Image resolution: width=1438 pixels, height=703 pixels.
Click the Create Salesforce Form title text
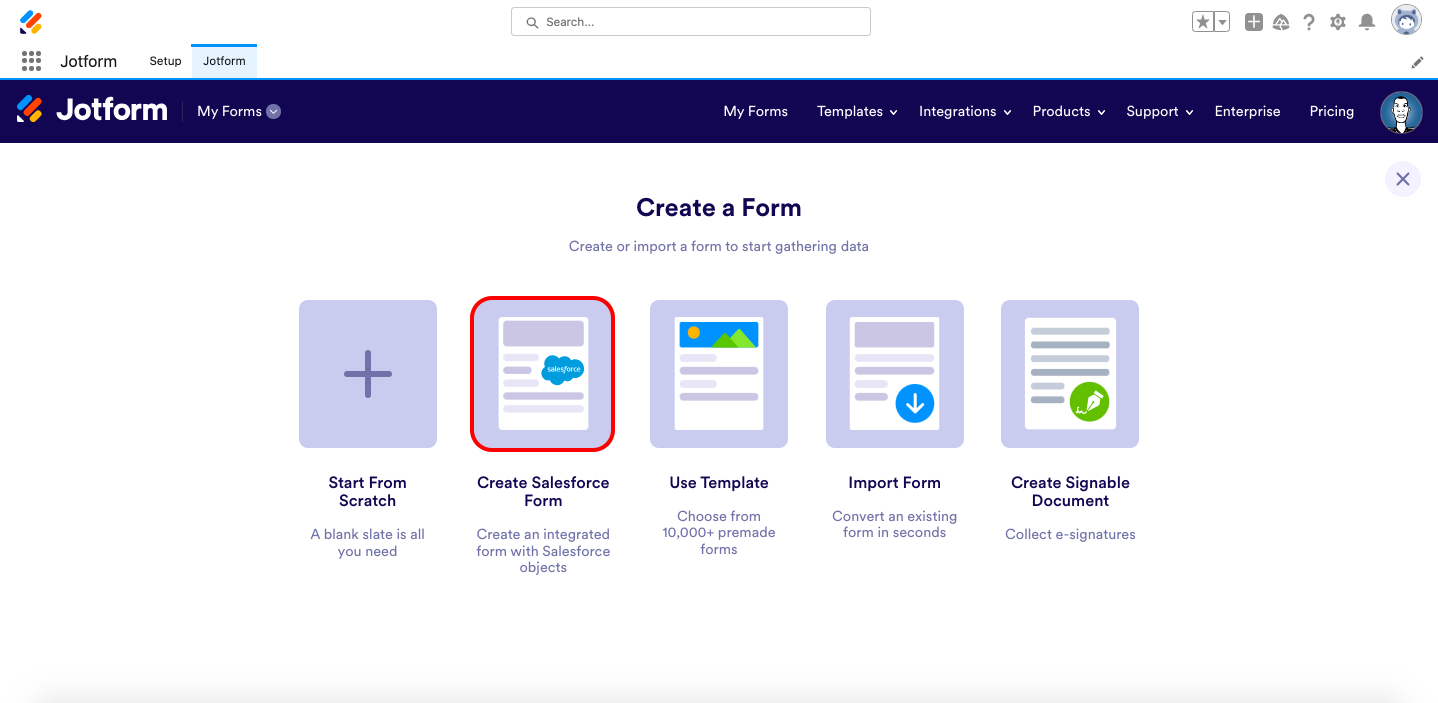point(543,492)
